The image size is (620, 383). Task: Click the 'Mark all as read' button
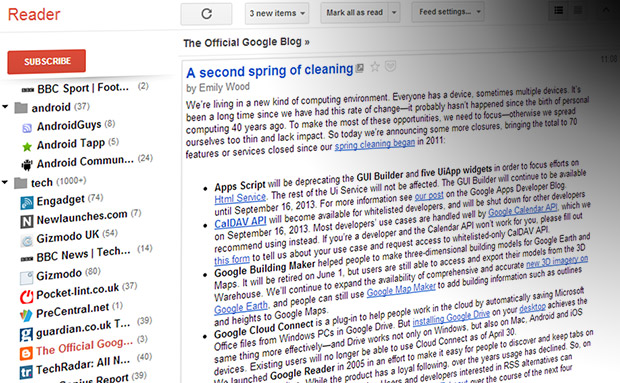click(354, 13)
